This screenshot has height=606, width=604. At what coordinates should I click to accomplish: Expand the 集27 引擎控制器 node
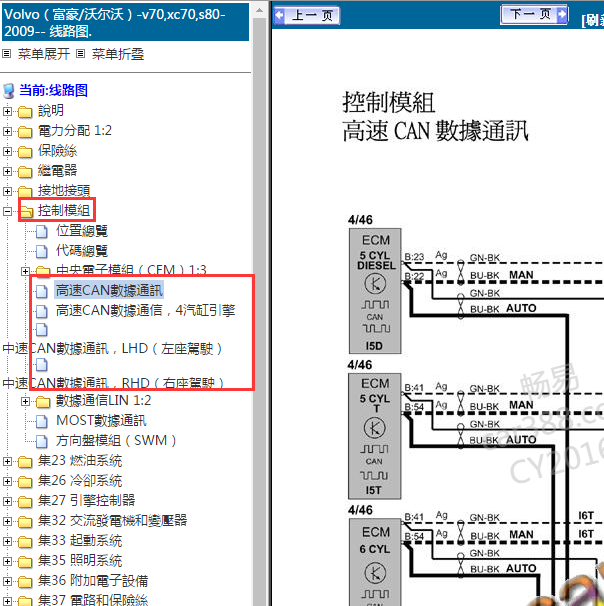[x=7, y=501]
